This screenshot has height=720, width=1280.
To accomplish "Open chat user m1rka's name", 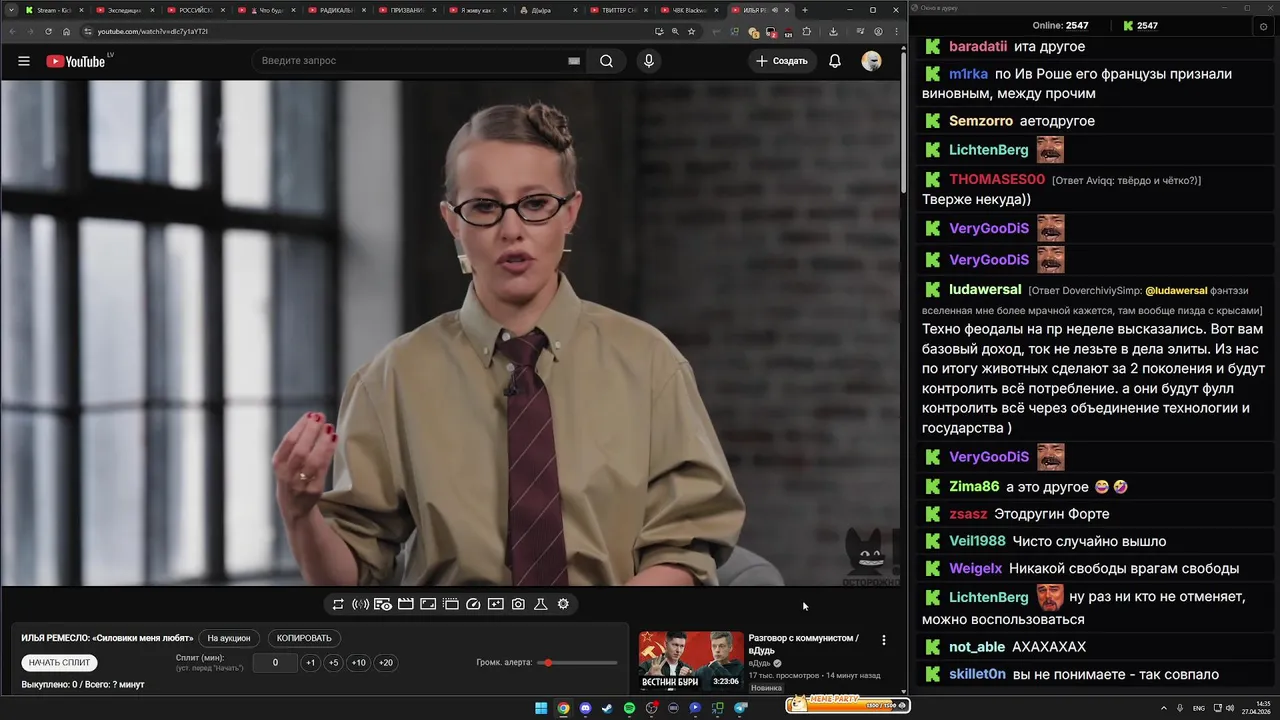I will coord(968,74).
